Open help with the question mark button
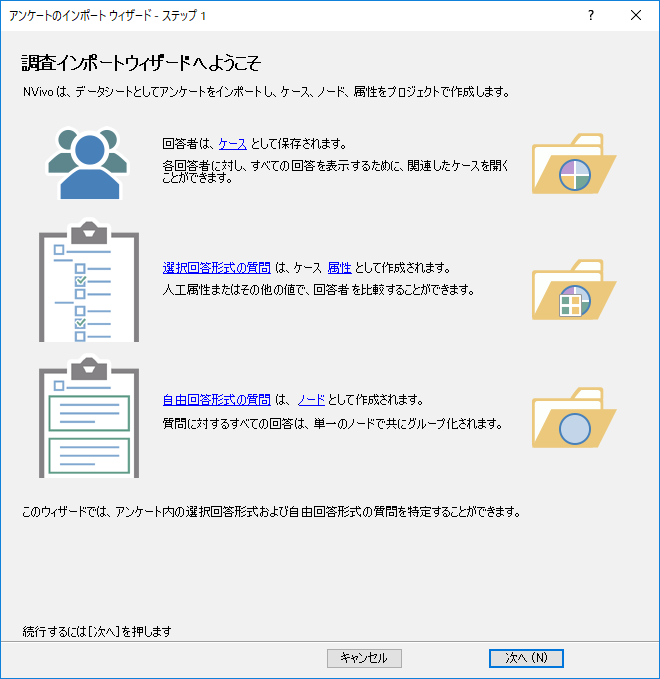 coord(591,15)
